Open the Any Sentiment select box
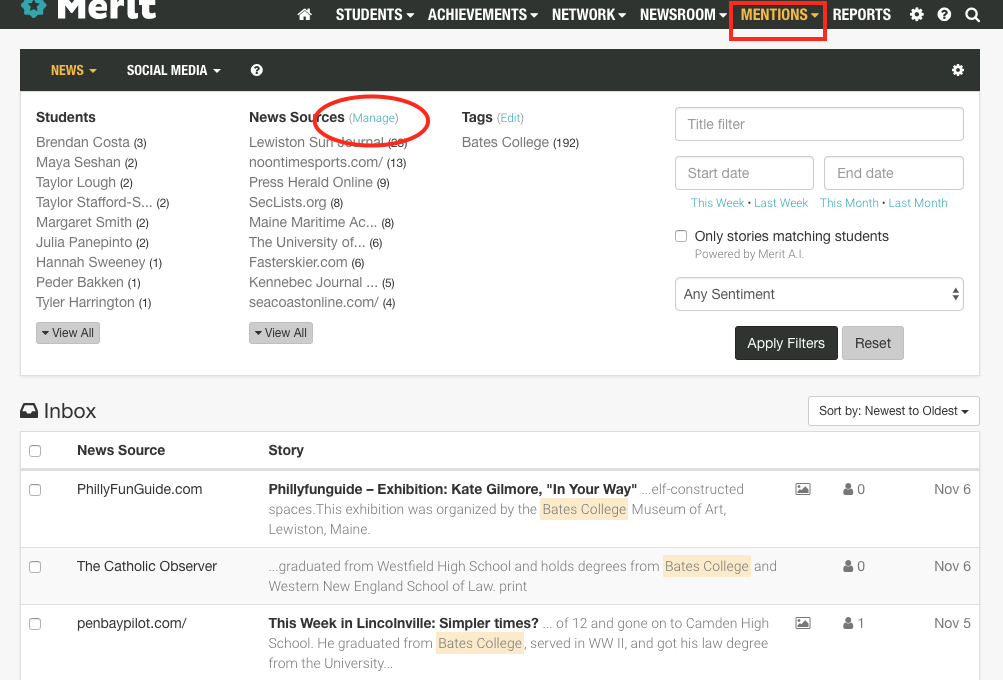 coord(819,294)
